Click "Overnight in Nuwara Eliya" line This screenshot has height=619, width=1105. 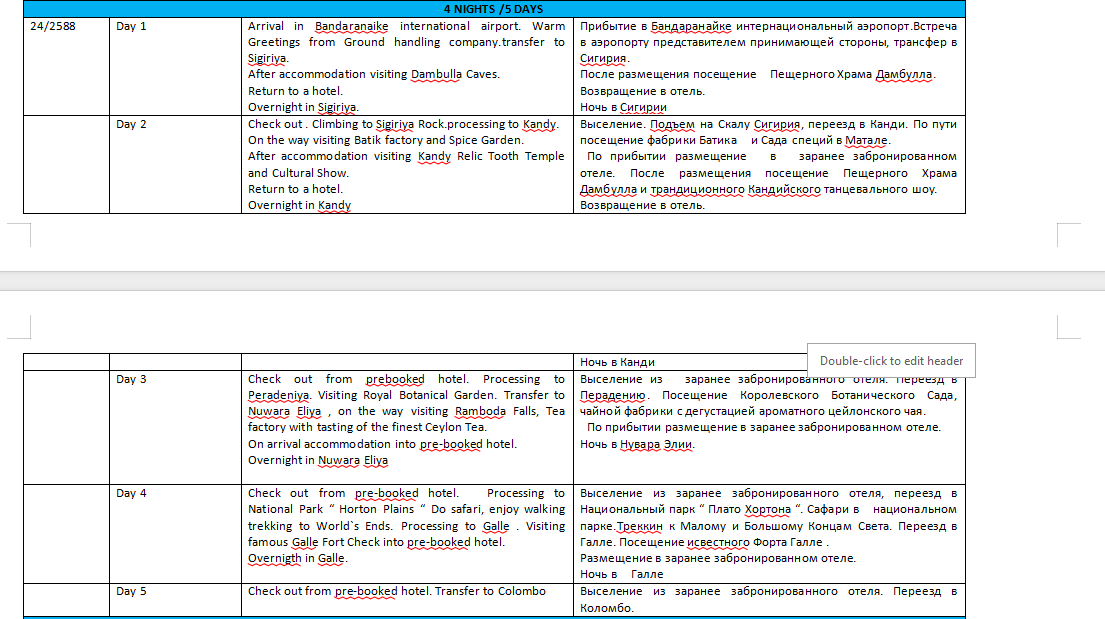click(317, 460)
